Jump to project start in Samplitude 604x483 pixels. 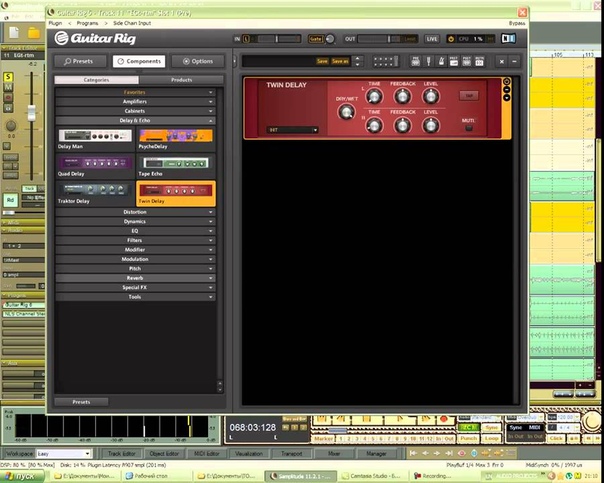tap(413, 453)
